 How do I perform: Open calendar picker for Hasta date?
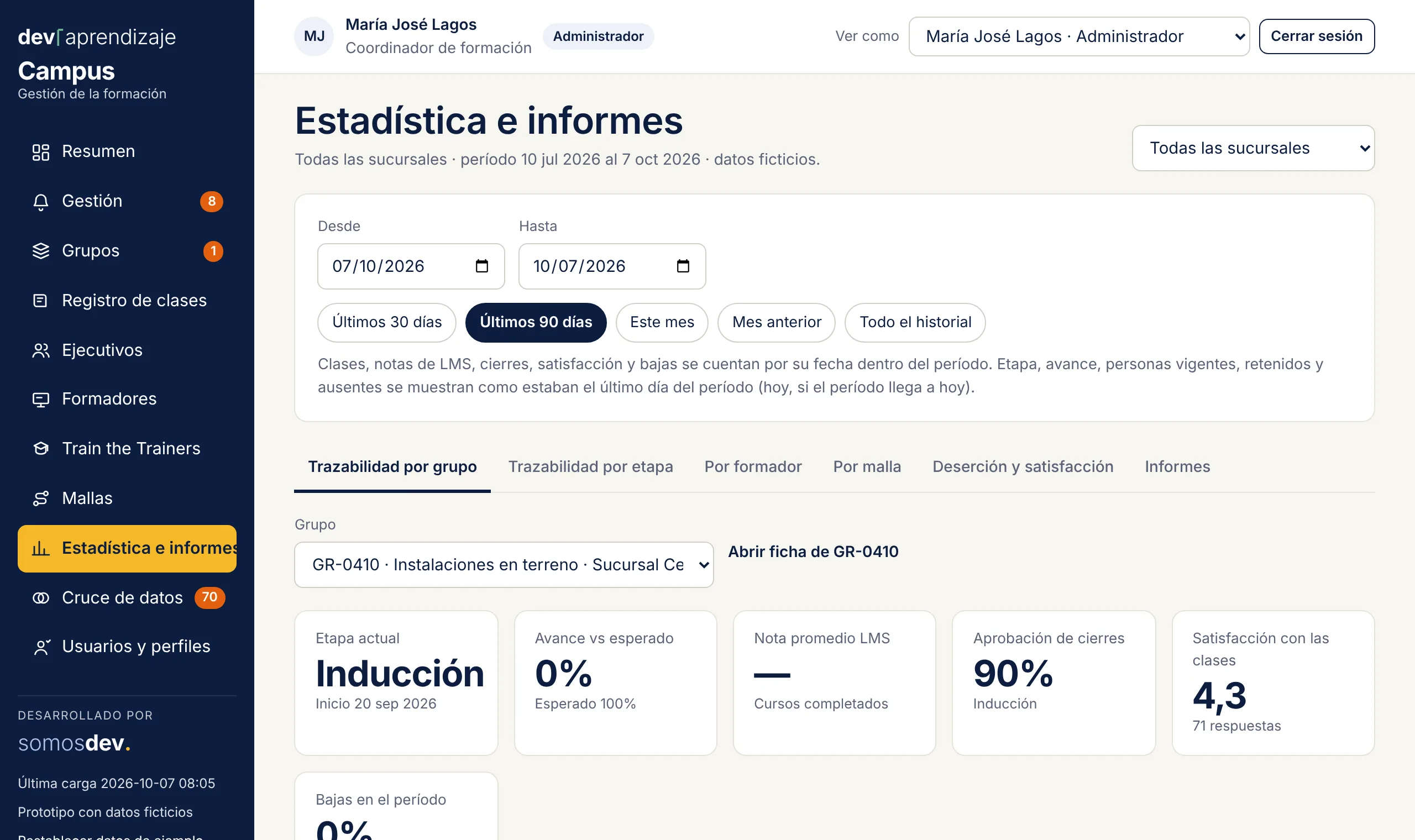click(x=683, y=266)
